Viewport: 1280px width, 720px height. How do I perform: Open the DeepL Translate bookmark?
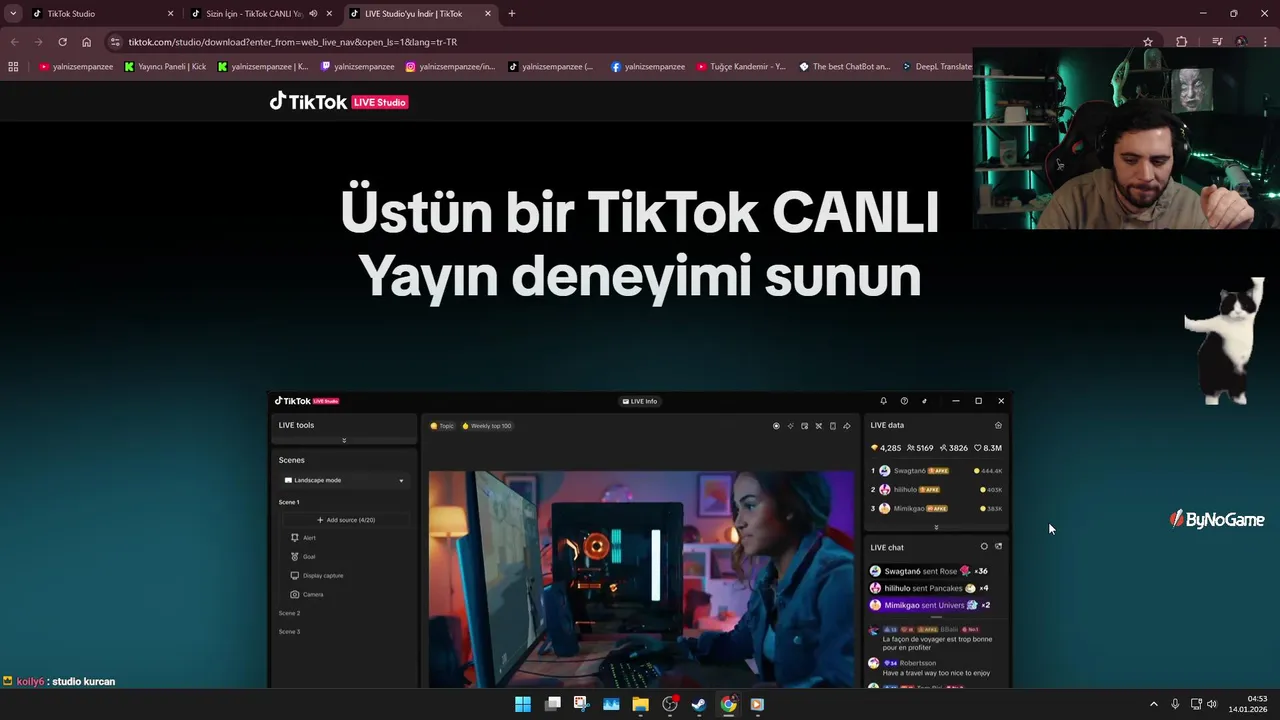pyautogui.click(x=936, y=67)
